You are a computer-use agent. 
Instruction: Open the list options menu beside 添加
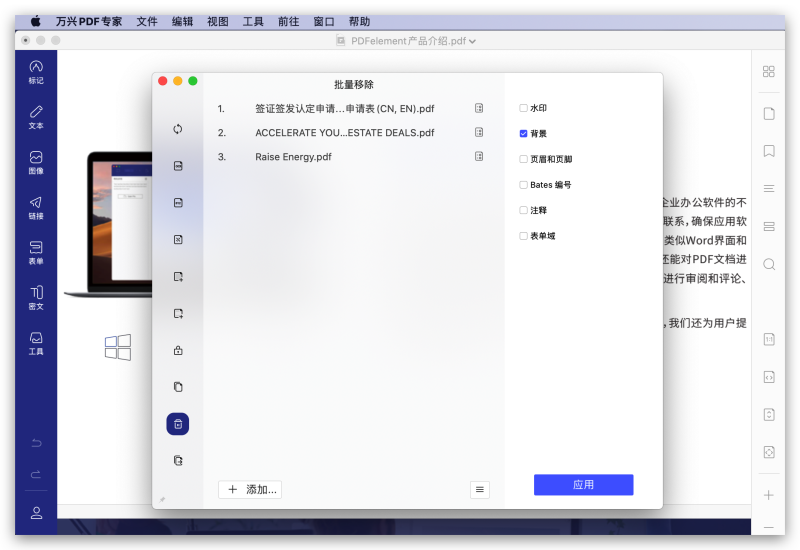[480, 489]
